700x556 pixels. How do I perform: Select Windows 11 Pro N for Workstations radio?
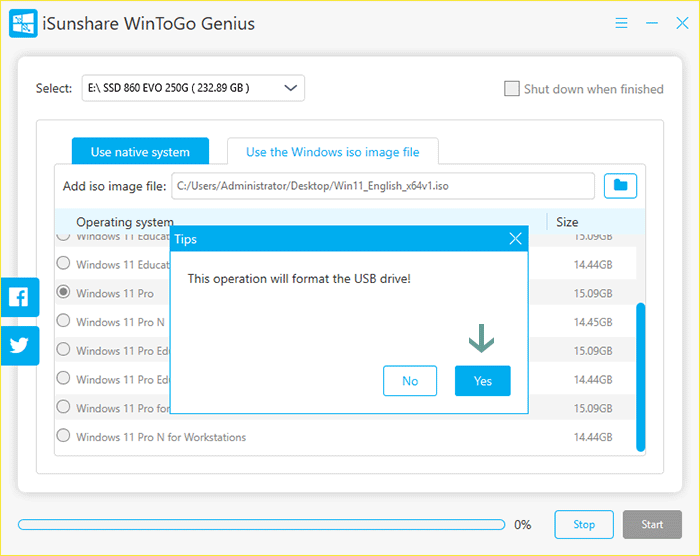[63, 435]
